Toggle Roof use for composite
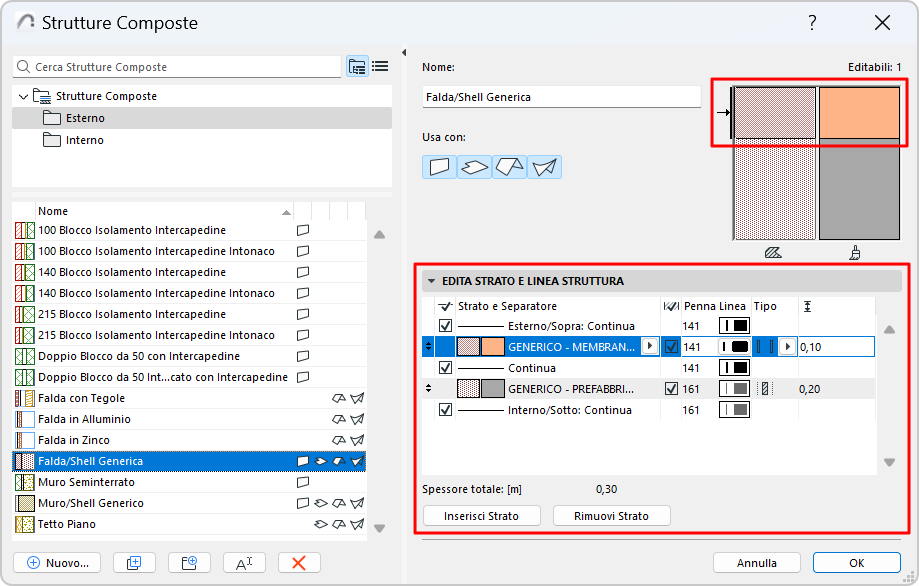This screenshot has width=919, height=586. [x=509, y=167]
